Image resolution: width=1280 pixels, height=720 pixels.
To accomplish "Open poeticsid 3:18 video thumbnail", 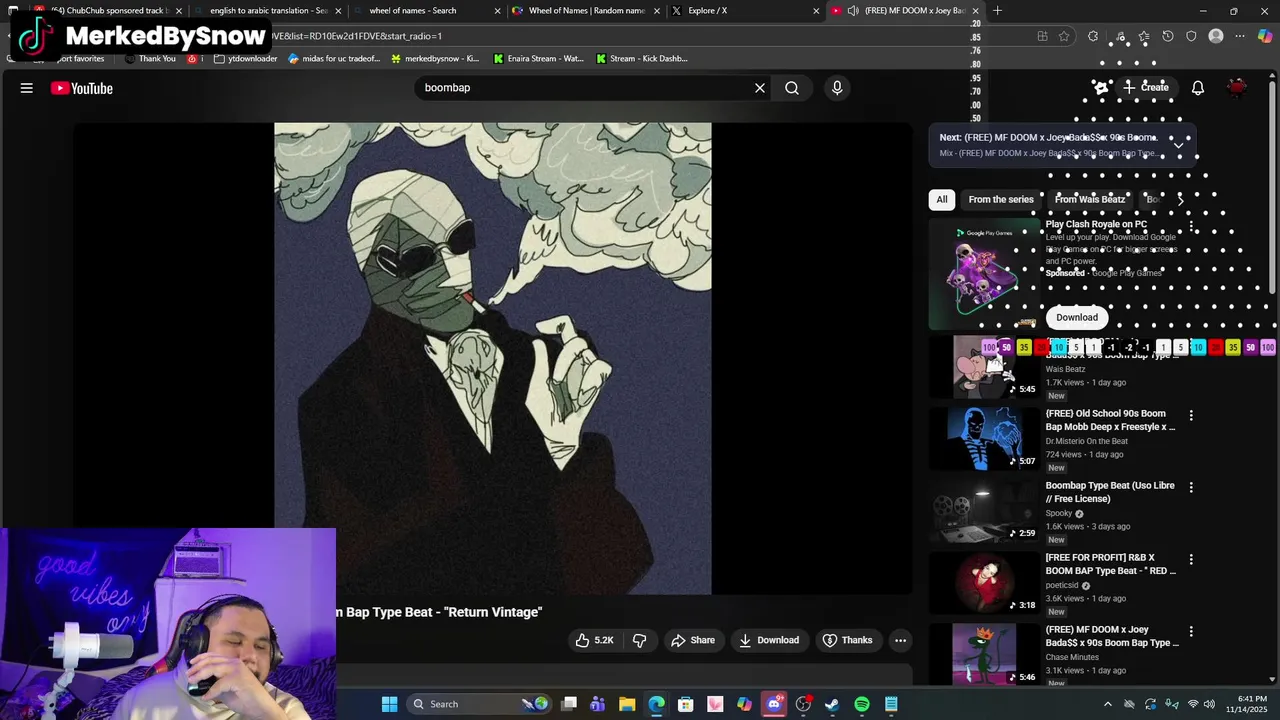I will pos(983,582).
